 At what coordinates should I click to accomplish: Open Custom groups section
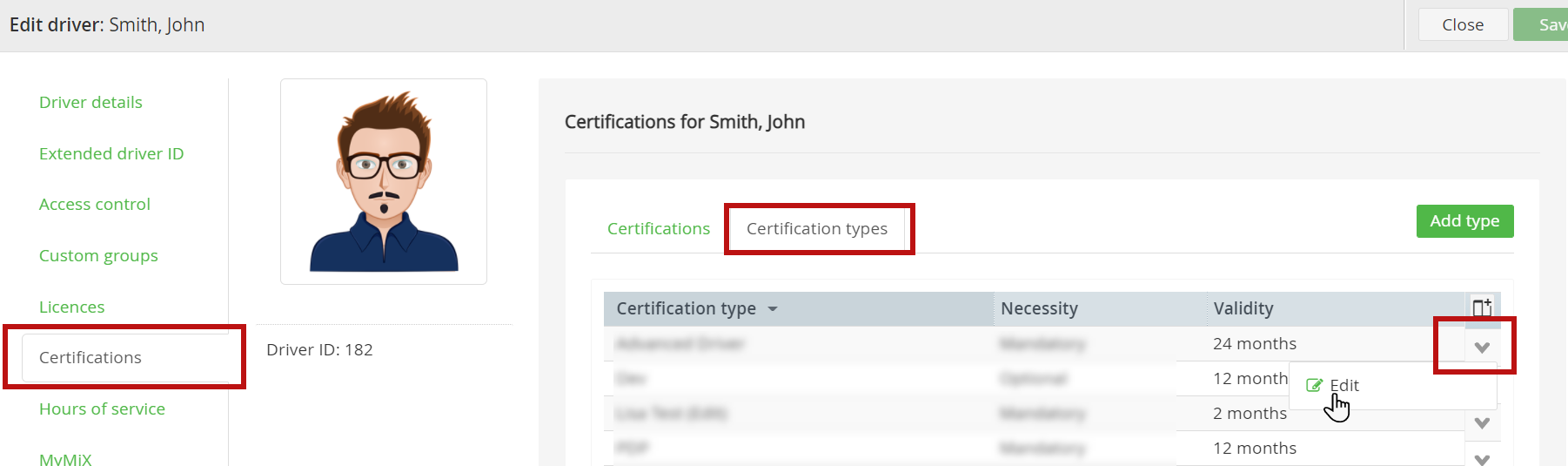click(98, 255)
